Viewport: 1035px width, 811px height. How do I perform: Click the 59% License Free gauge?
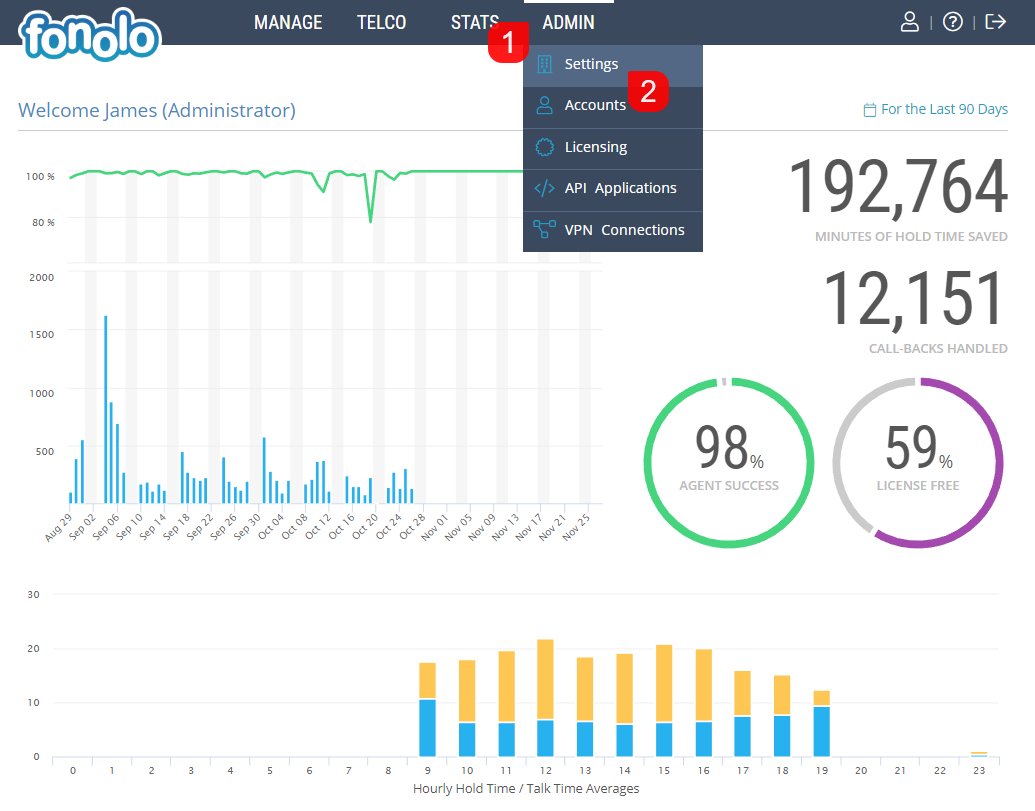(918, 463)
